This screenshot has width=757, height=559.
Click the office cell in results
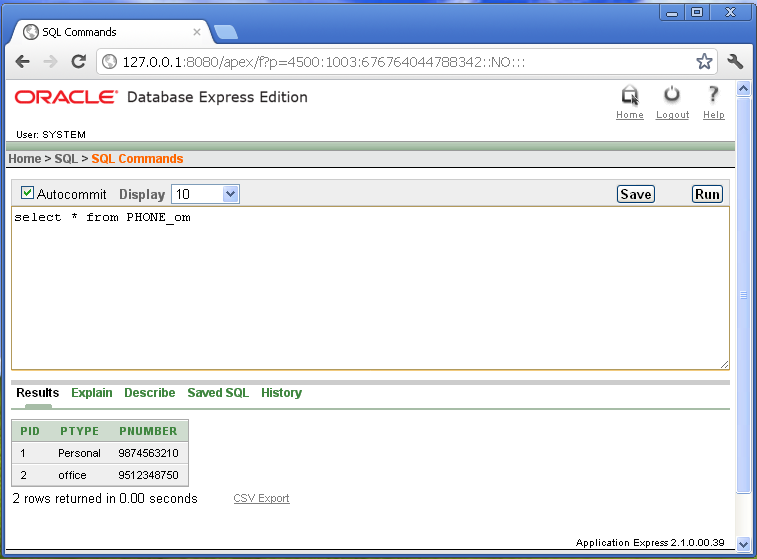[x=72, y=475]
